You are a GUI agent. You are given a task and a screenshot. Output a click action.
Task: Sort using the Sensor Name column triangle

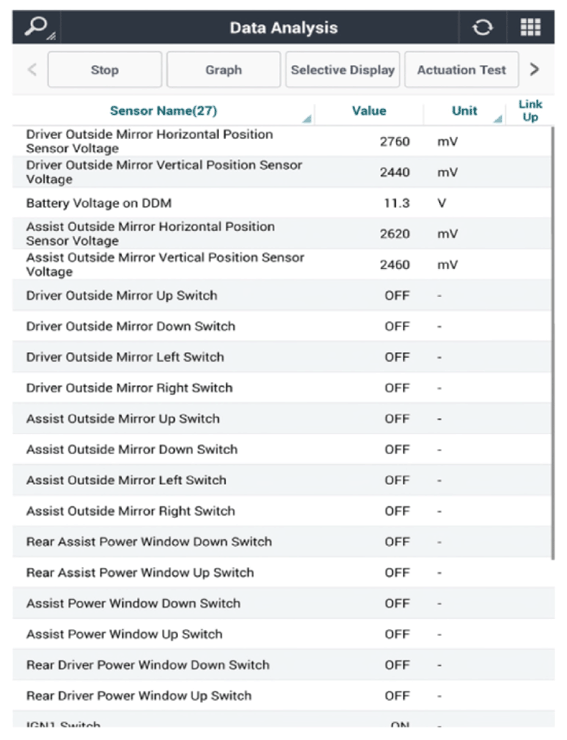coord(307,119)
